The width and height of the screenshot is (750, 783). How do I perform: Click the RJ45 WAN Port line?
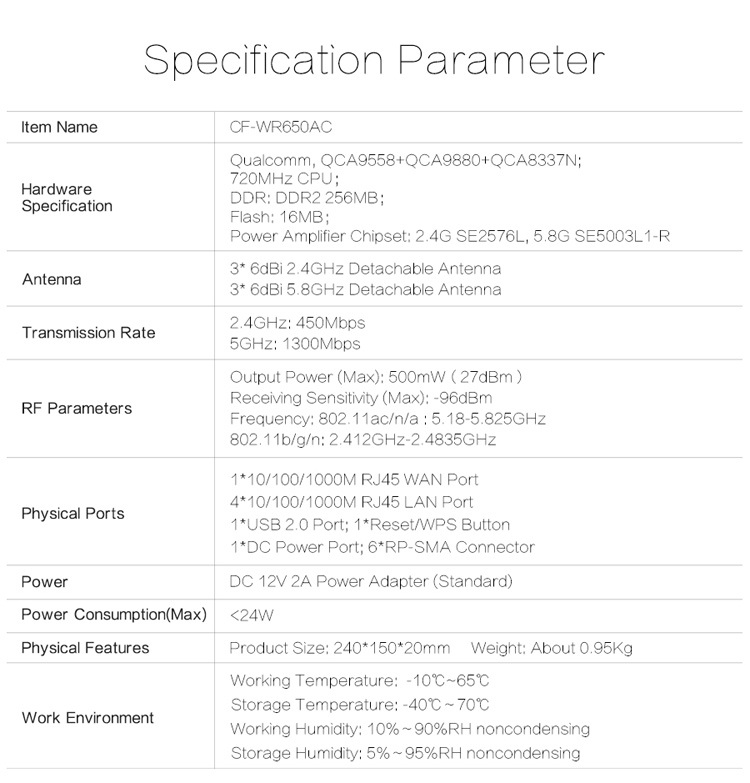354,480
